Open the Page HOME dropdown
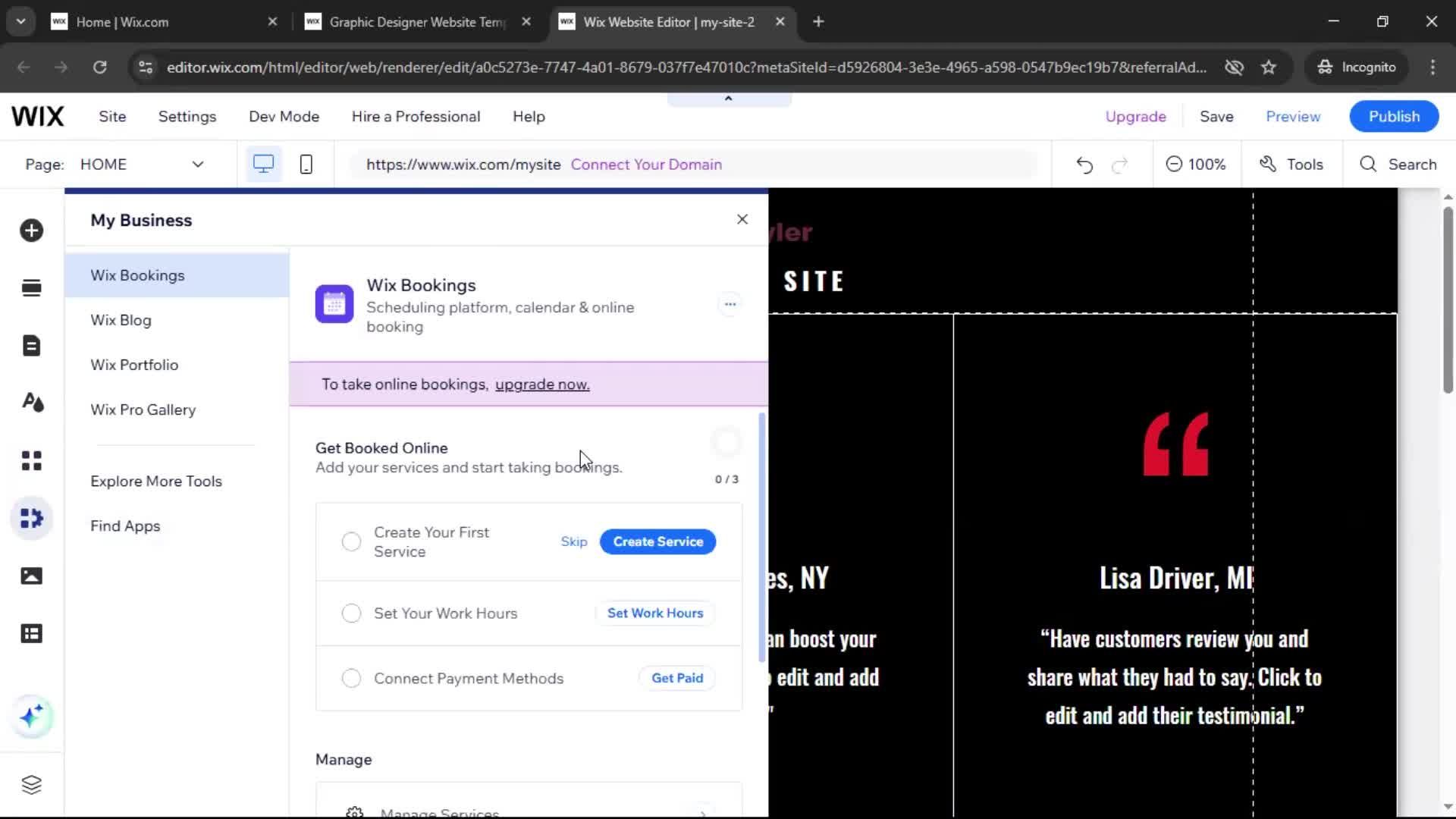The image size is (1456, 819). coord(142,165)
